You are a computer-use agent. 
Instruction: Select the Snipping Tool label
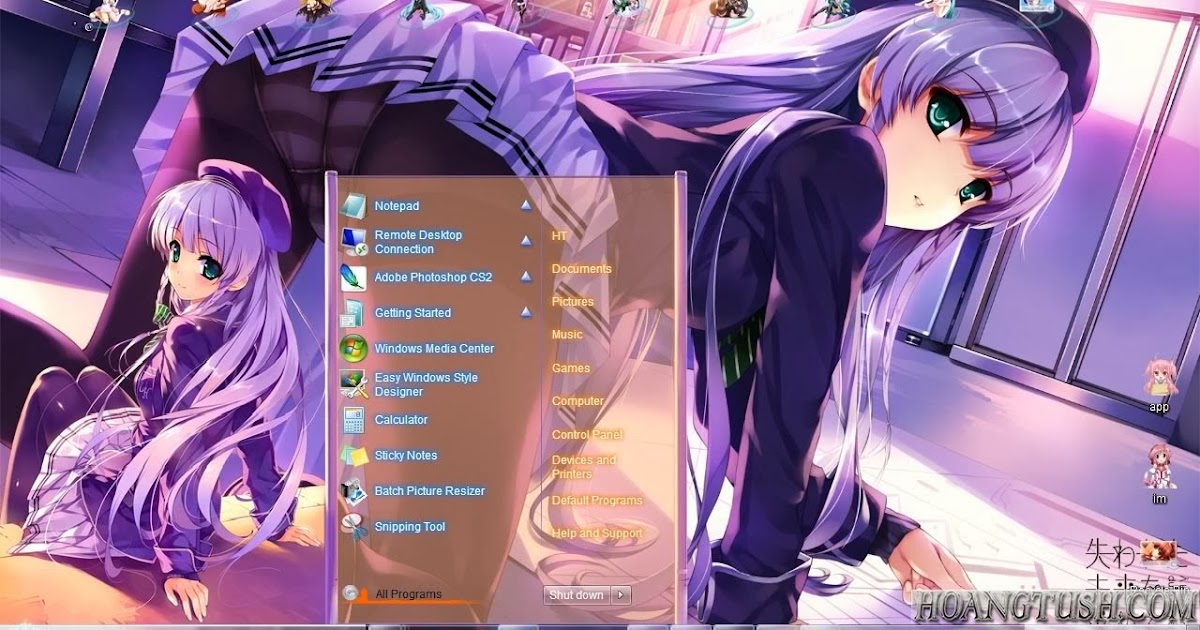click(410, 527)
